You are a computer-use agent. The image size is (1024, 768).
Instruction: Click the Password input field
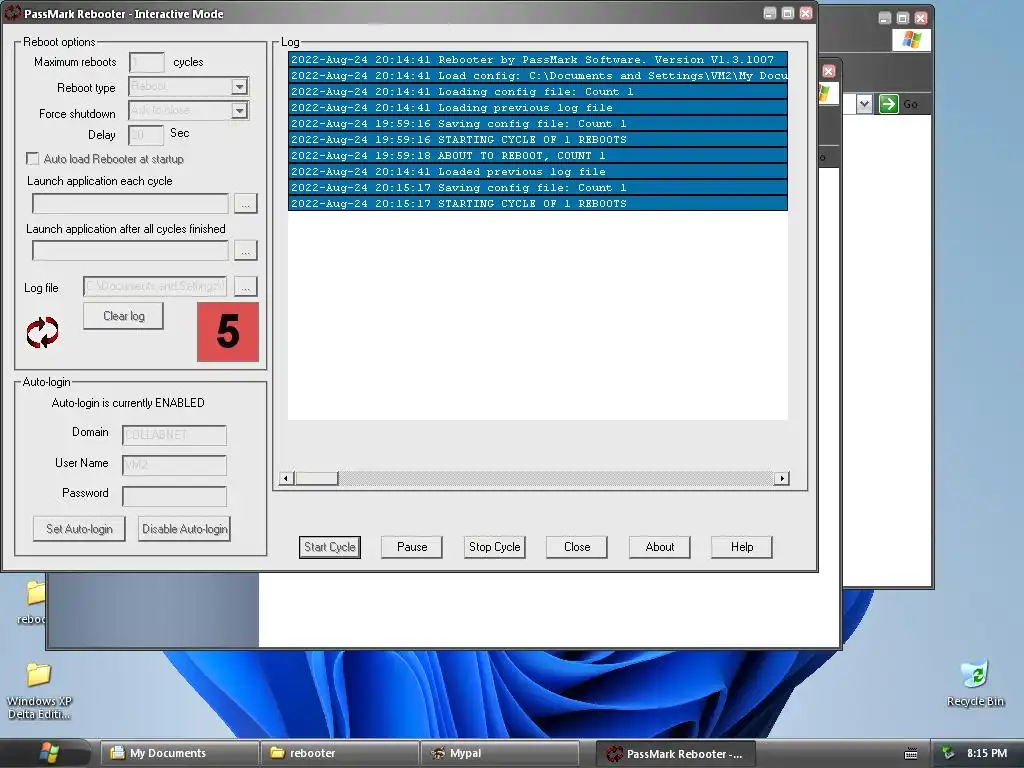[x=174, y=496]
